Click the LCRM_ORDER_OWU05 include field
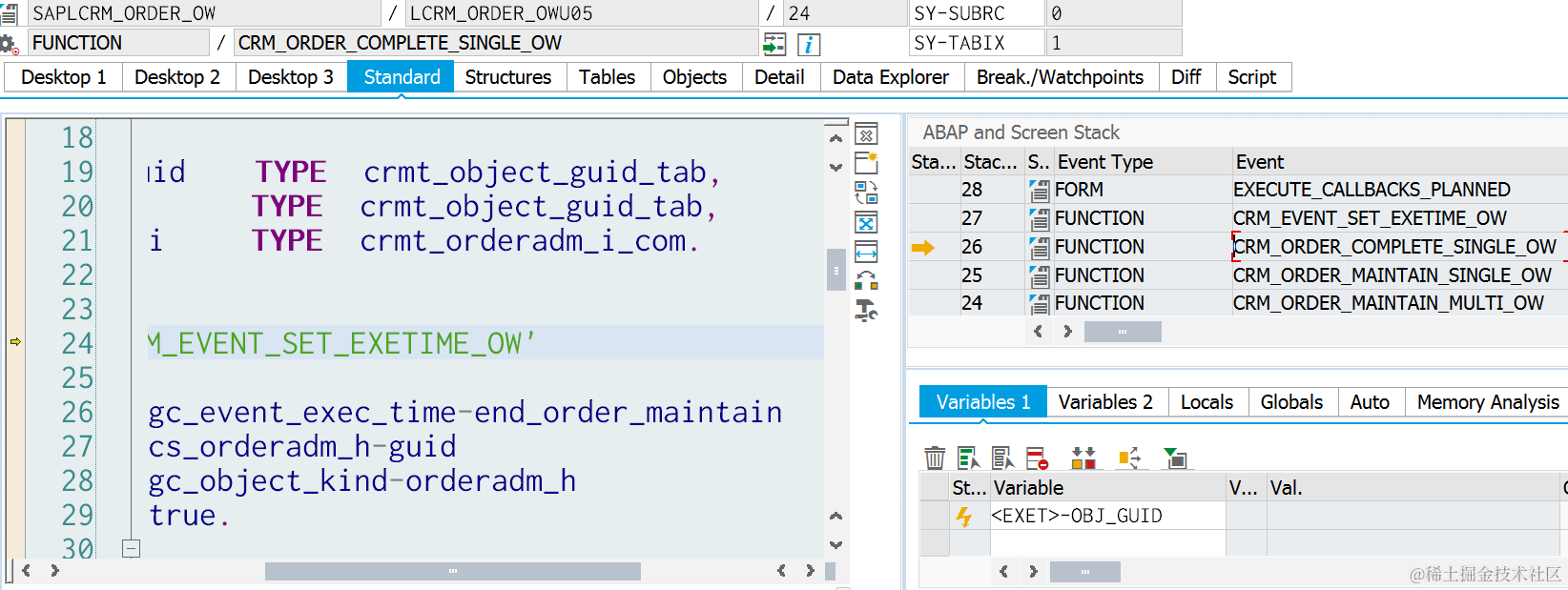The height and width of the screenshot is (590, 1568). pos(582,13)
